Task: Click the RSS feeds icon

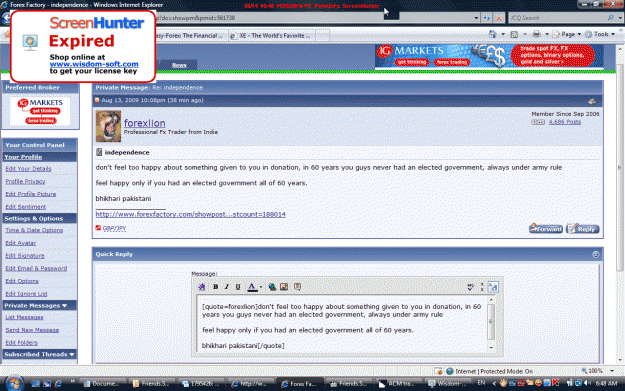Action: [x=514, y=35]
